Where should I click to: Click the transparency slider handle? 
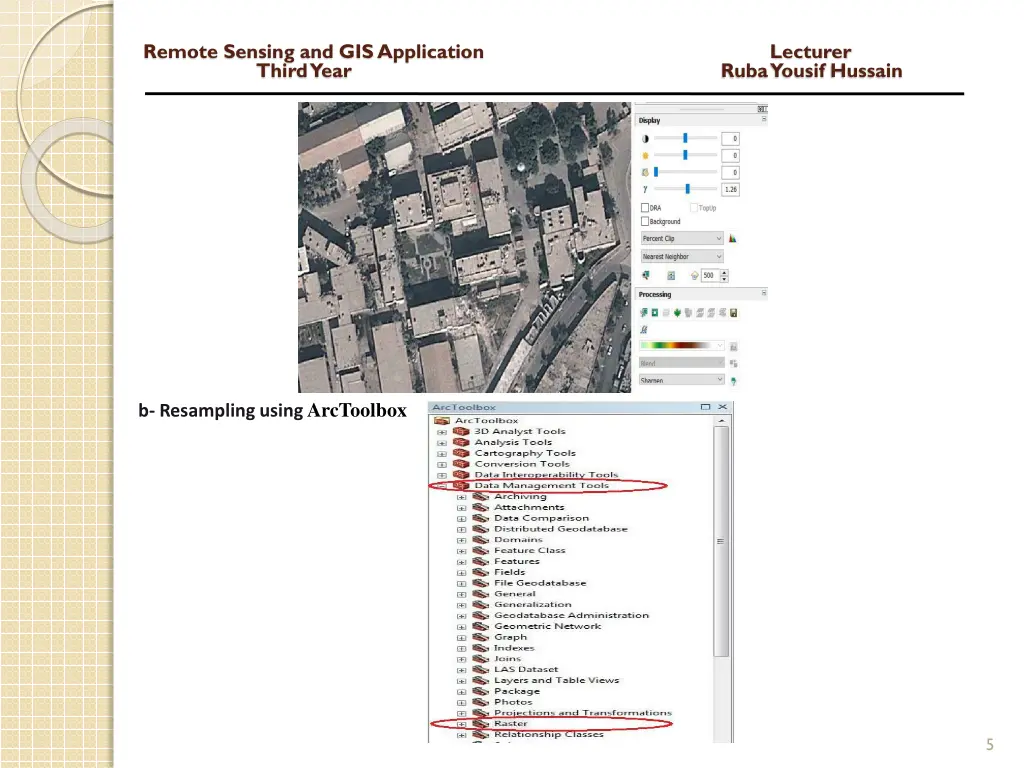pyautogui.click(x=656, y=172)
